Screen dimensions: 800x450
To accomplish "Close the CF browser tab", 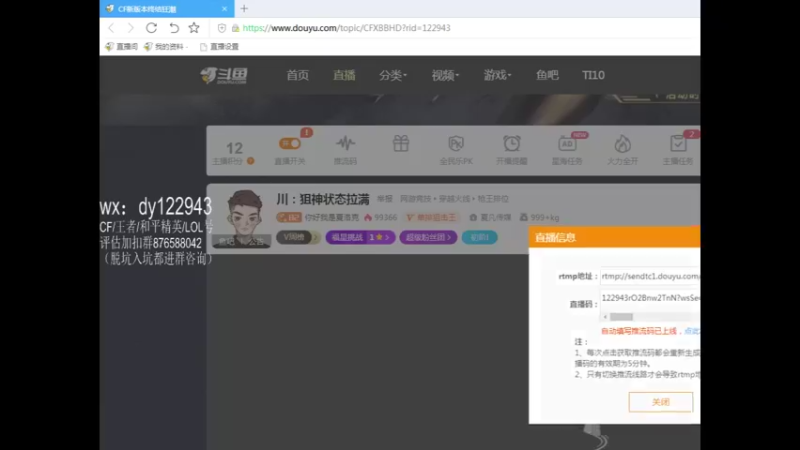I will [224, 9].
